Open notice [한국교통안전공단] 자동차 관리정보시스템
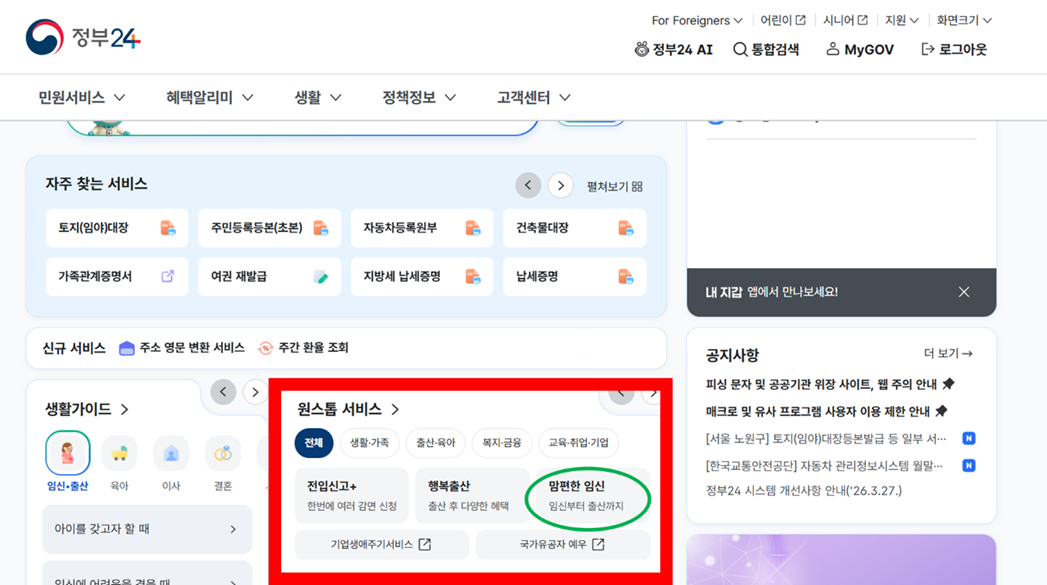This screenshot has width=1047, height=585. point(824,465)
